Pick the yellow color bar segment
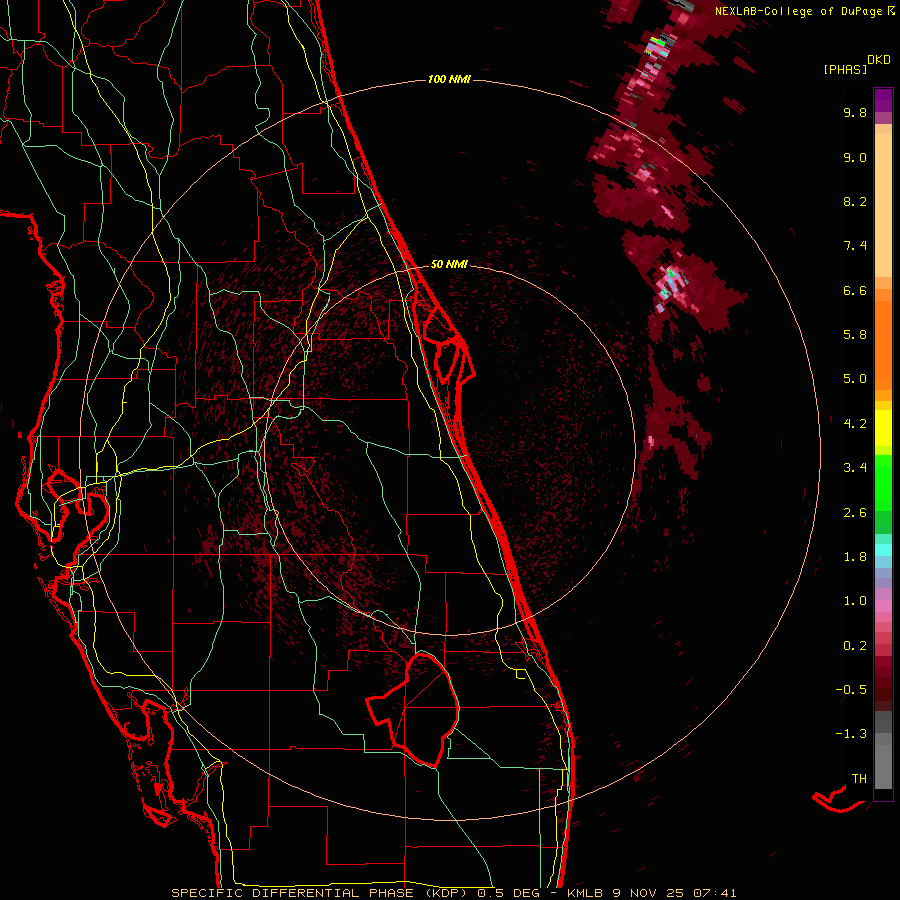The image size is (900, 900). [883, 428]
